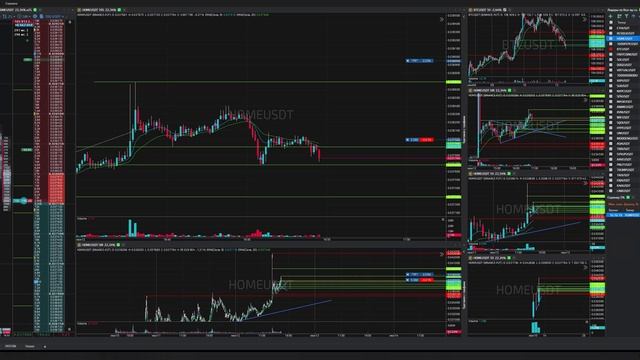Toggle marker box beside HOMEUSDT row
The image size is (640, 360).
tap(611, 39)
